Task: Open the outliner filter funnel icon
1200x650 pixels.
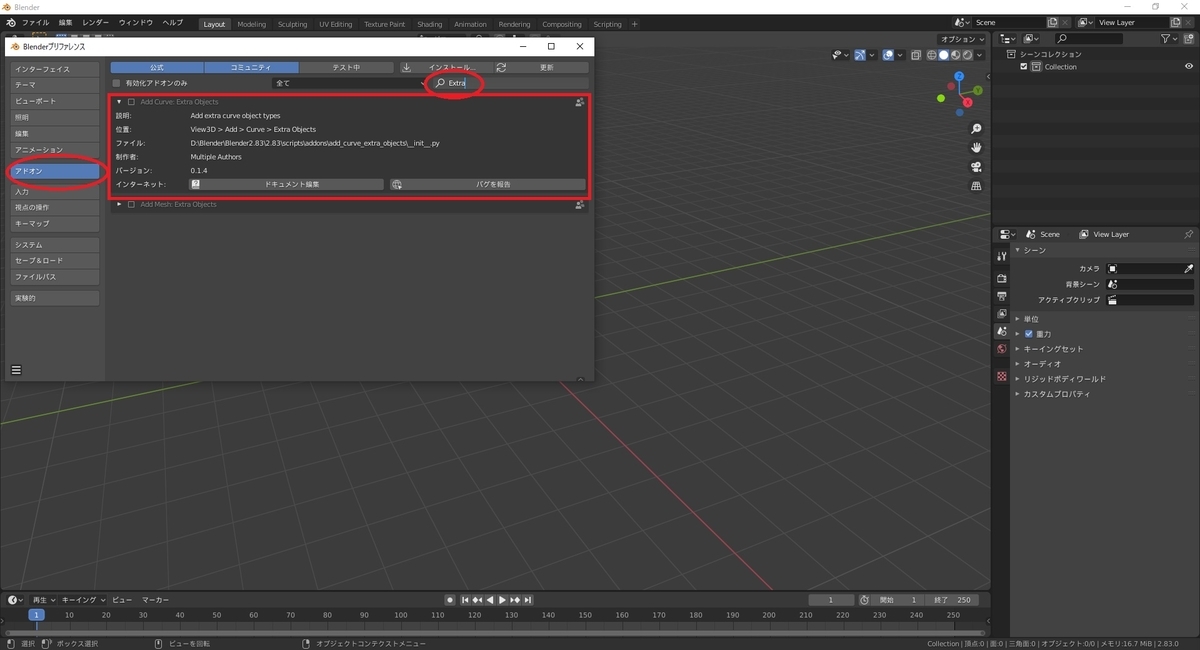Action: pos(1167,39)
